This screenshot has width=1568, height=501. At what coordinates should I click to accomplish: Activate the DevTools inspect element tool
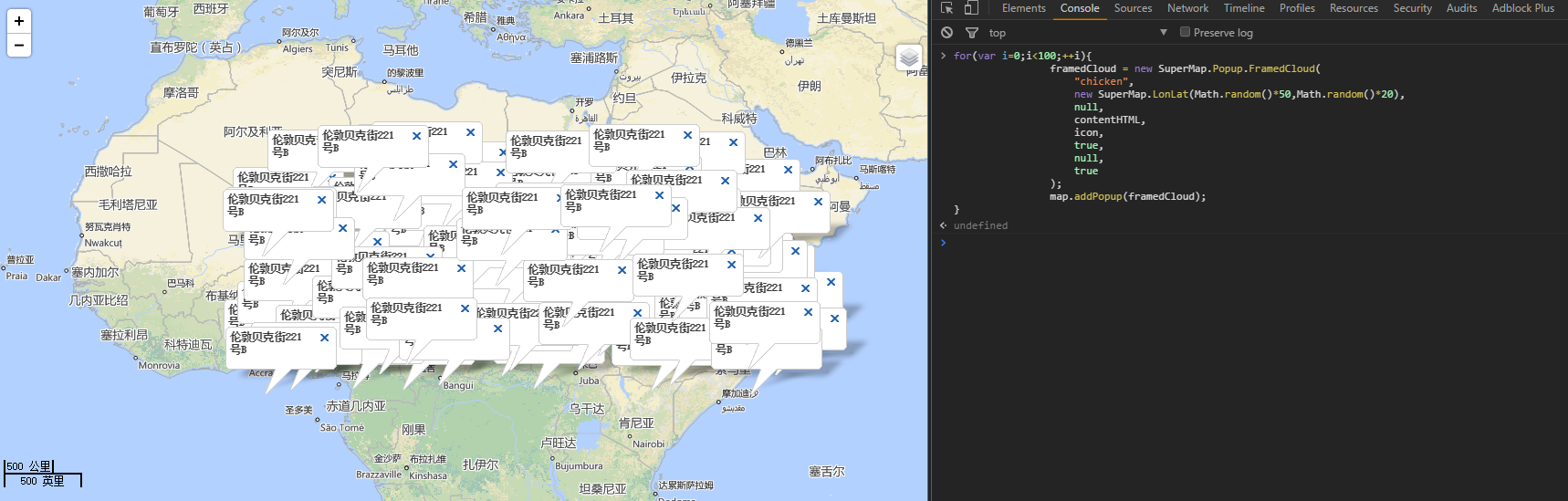point(947,8)
